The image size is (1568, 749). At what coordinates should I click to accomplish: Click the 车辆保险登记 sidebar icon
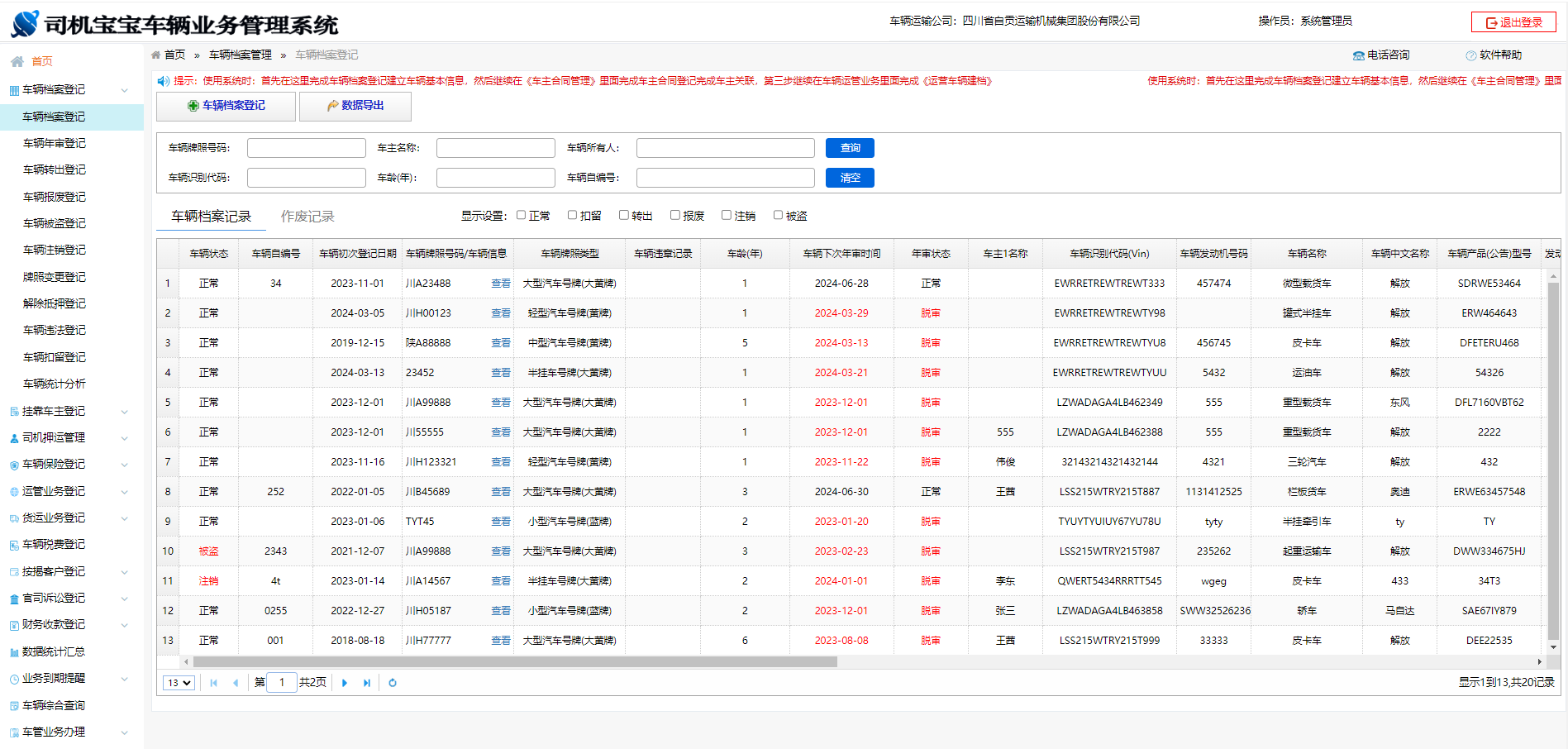pyautogui.click(x=14, y=465)
